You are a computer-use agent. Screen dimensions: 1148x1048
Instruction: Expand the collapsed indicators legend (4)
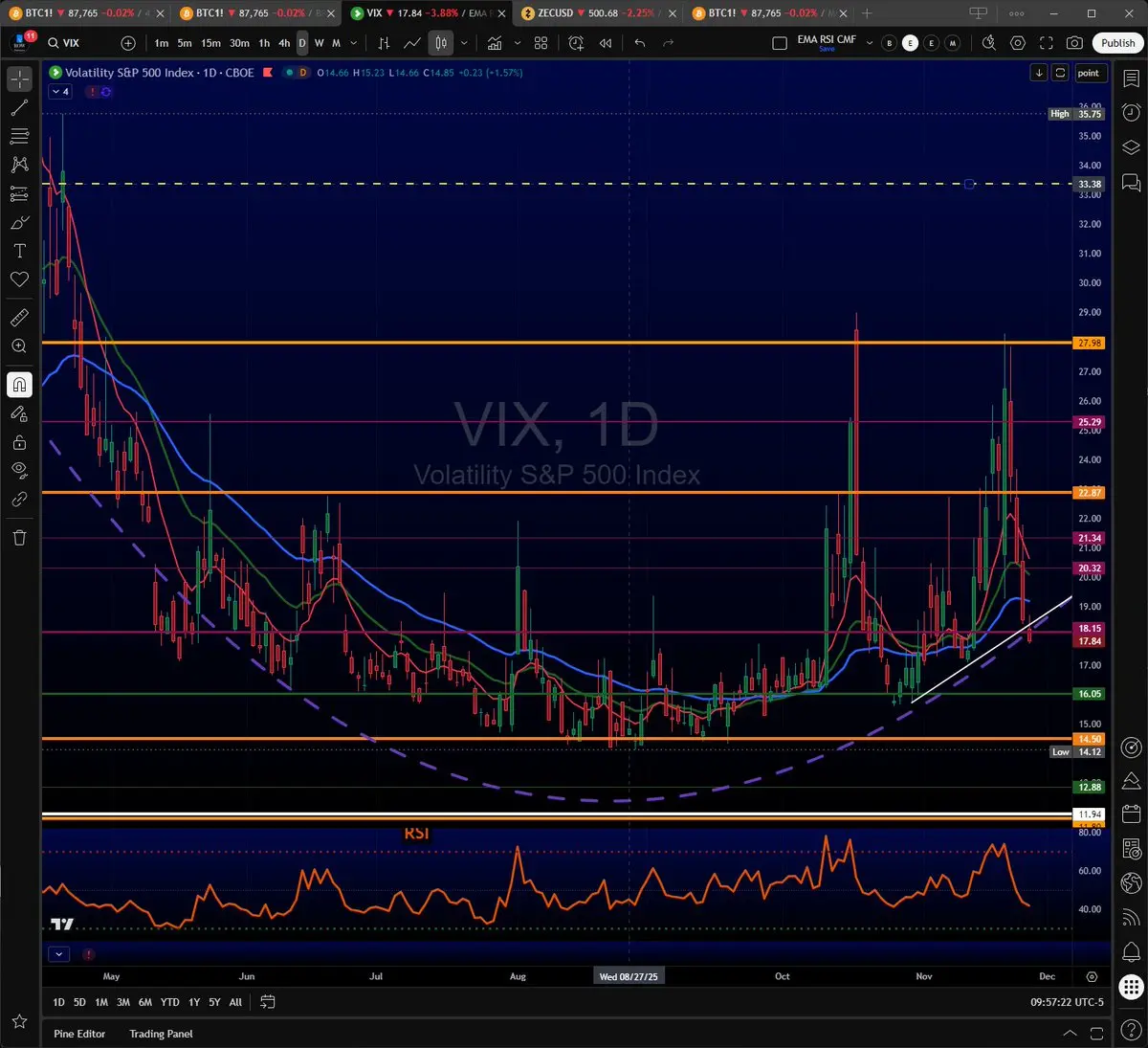coord(59,92)
